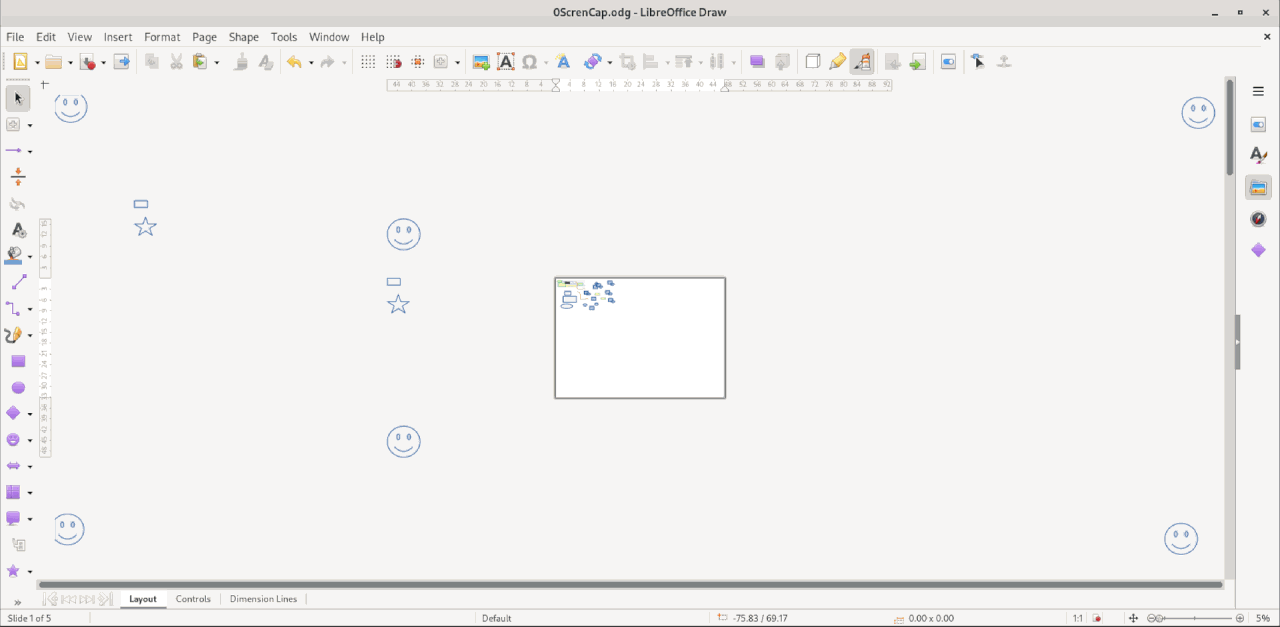Screen dimensions: 1280x627
Task: Open the sidebar Gallery deck
Action: coord(1258,187)
